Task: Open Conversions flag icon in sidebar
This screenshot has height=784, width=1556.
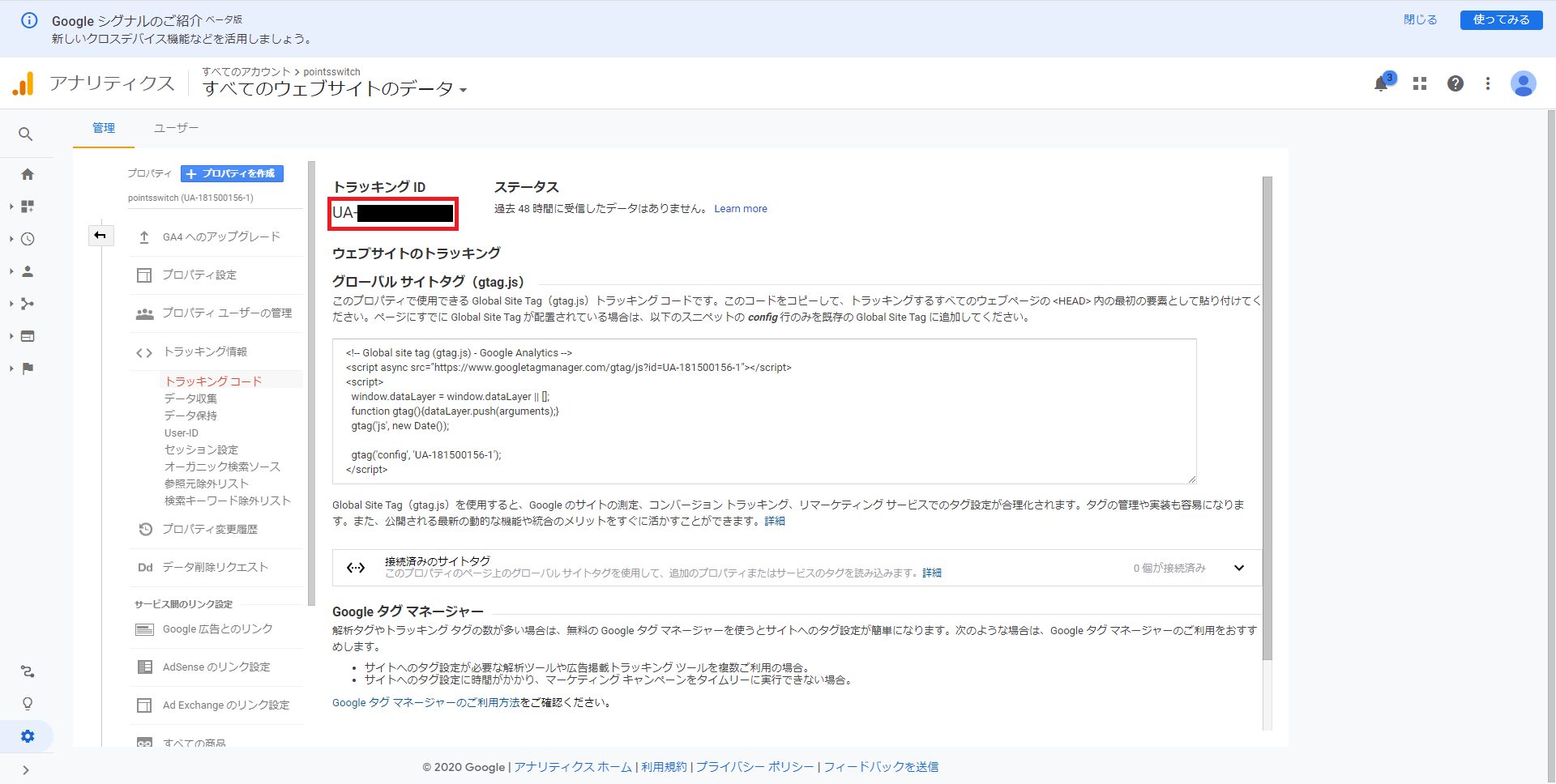Action: click(28, 369)
